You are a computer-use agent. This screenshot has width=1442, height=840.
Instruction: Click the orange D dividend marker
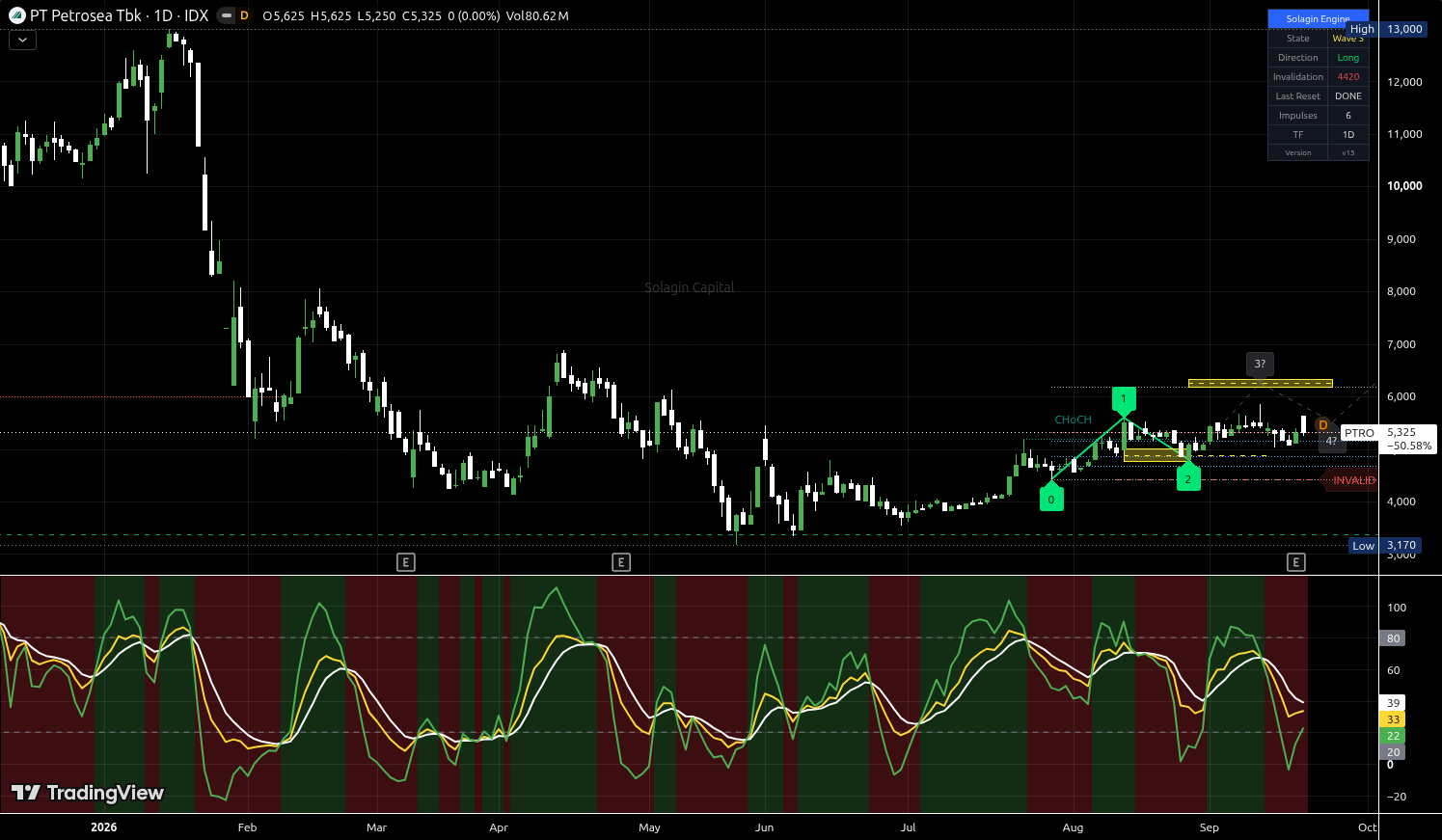click(x=1323, y=425)
